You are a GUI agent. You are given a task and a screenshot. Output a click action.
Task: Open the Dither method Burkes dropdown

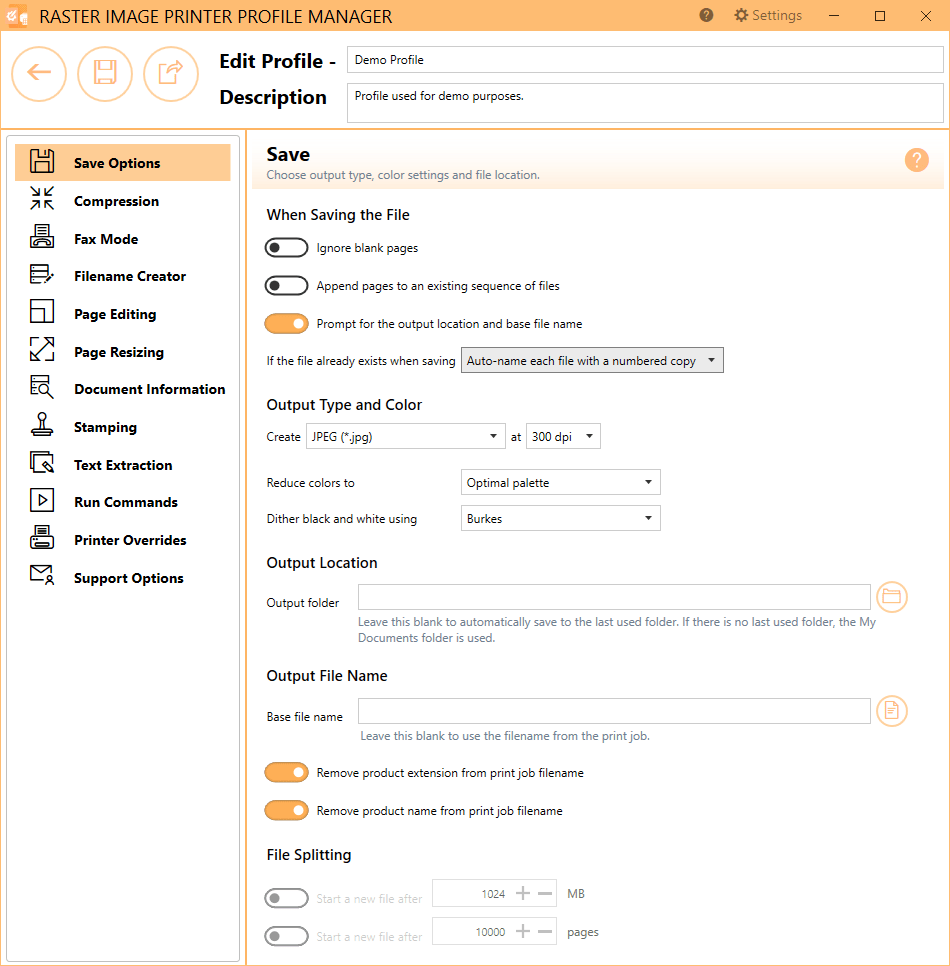[560, 519]
